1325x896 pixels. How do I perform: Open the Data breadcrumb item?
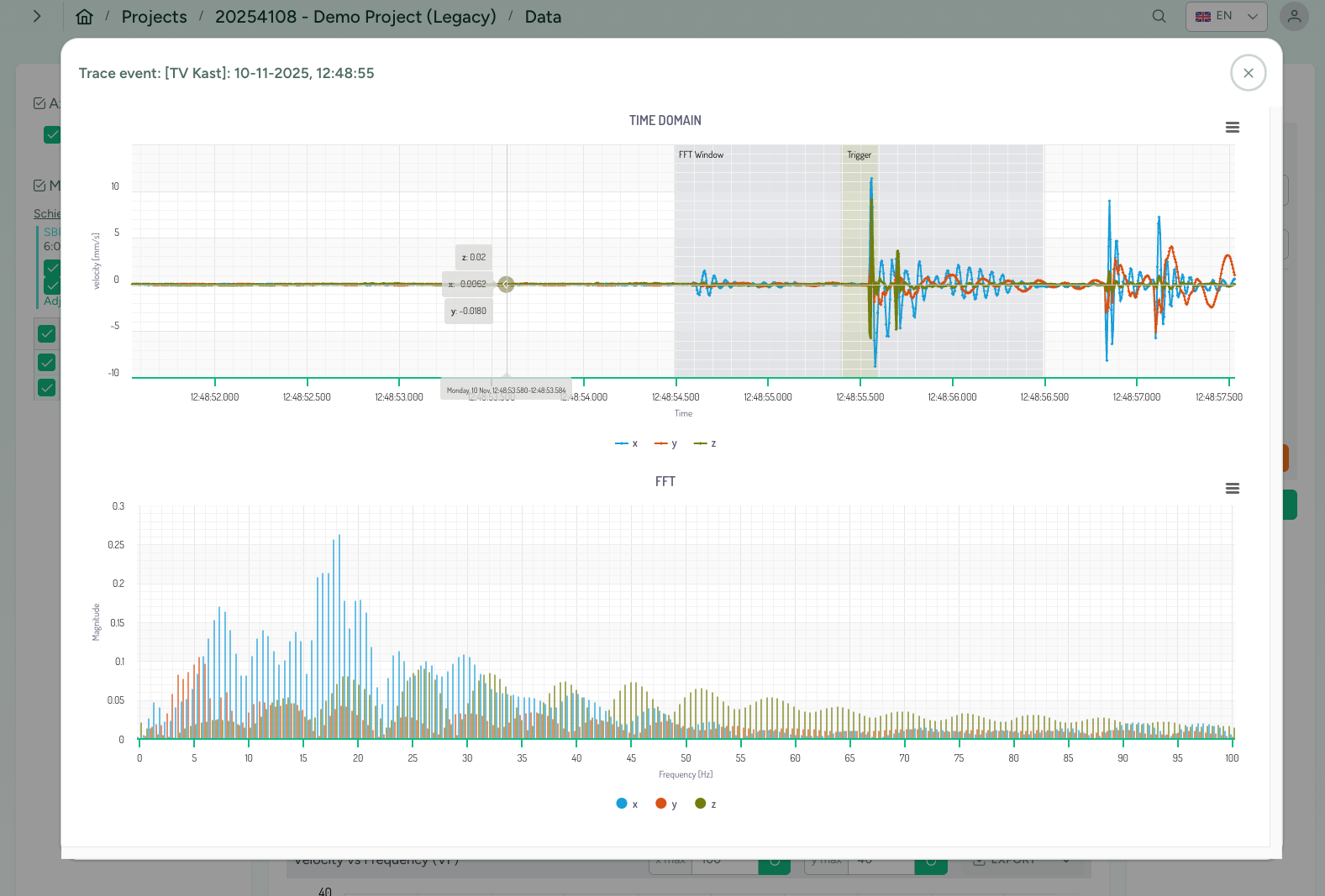(x=543, y=17)
